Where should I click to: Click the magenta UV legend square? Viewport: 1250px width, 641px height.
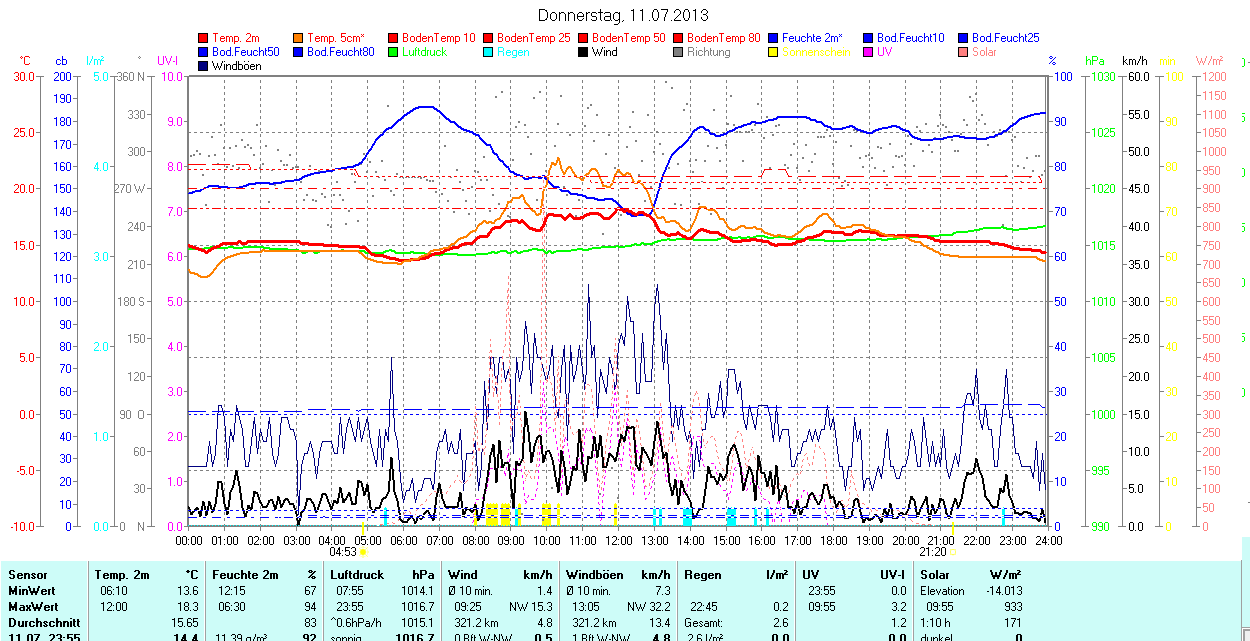868,52
